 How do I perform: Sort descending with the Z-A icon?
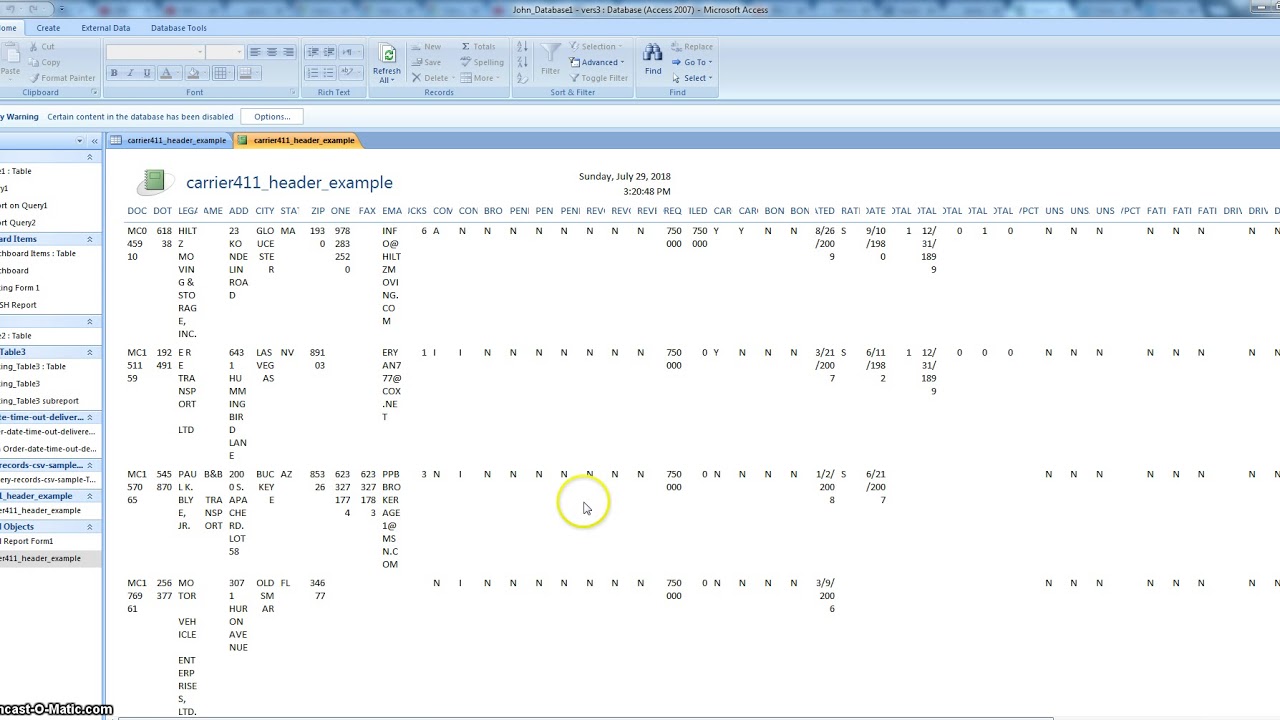coord(522,62)
